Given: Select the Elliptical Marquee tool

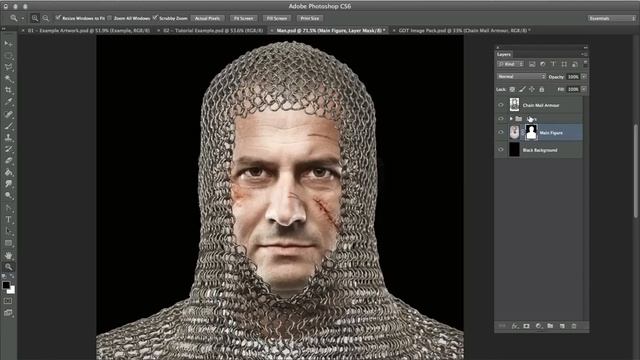Looking at the screenshot, I should 9,56.
